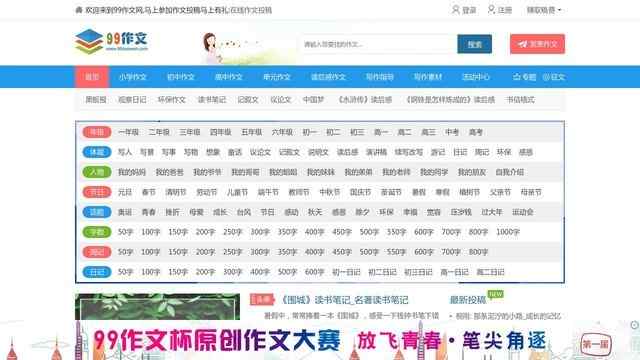
Task: Open the 环保作文 quick link
Action: (172, 100)
